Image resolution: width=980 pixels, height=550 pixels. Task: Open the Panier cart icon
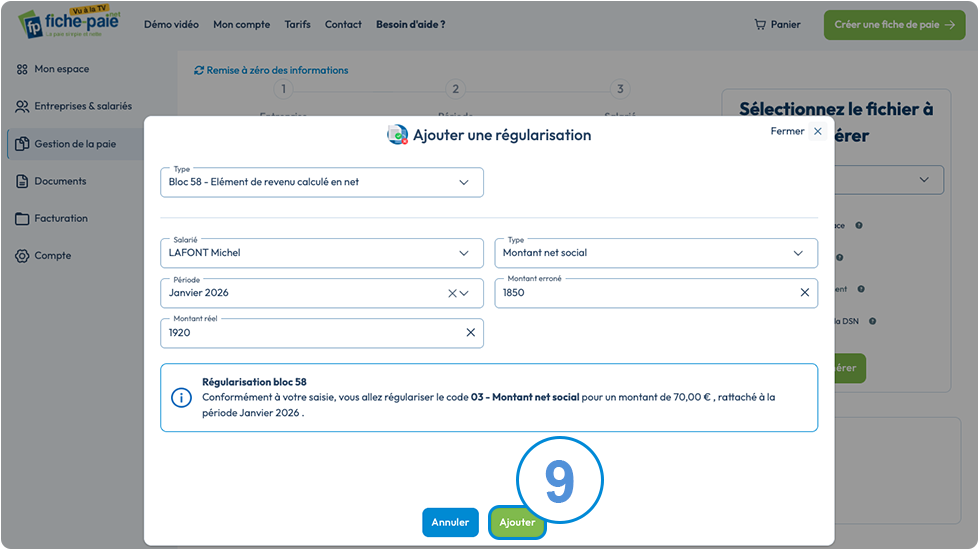pos(760,25)
